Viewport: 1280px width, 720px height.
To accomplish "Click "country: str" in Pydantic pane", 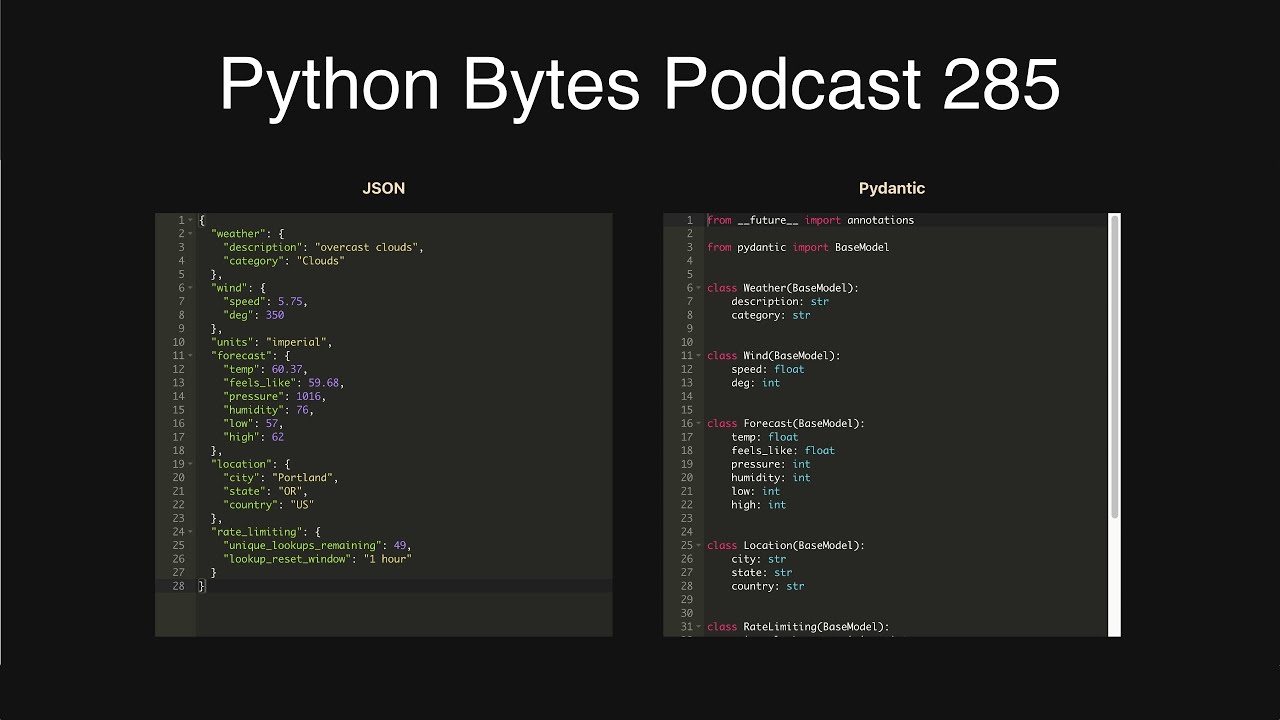I will tap(768, 586).
